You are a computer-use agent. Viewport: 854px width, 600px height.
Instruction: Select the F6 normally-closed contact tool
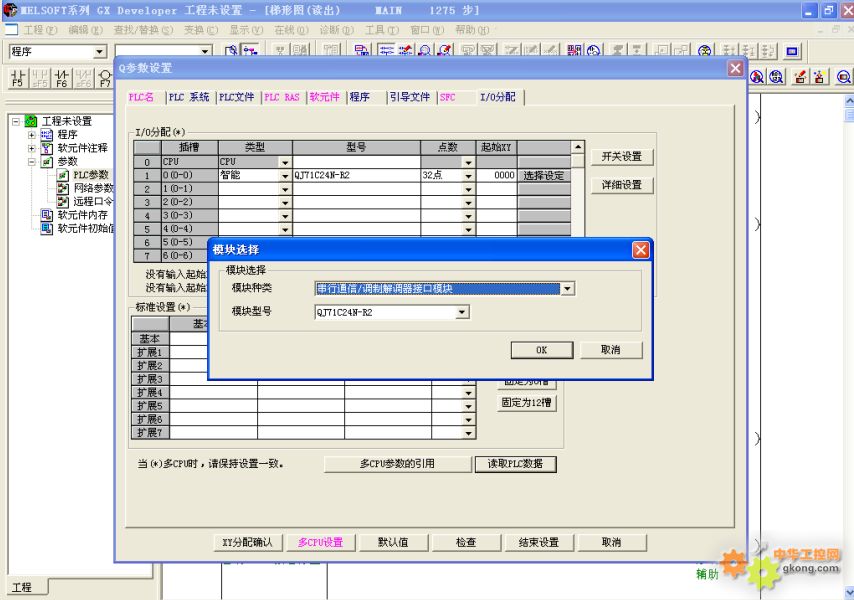tap(62, 78)
